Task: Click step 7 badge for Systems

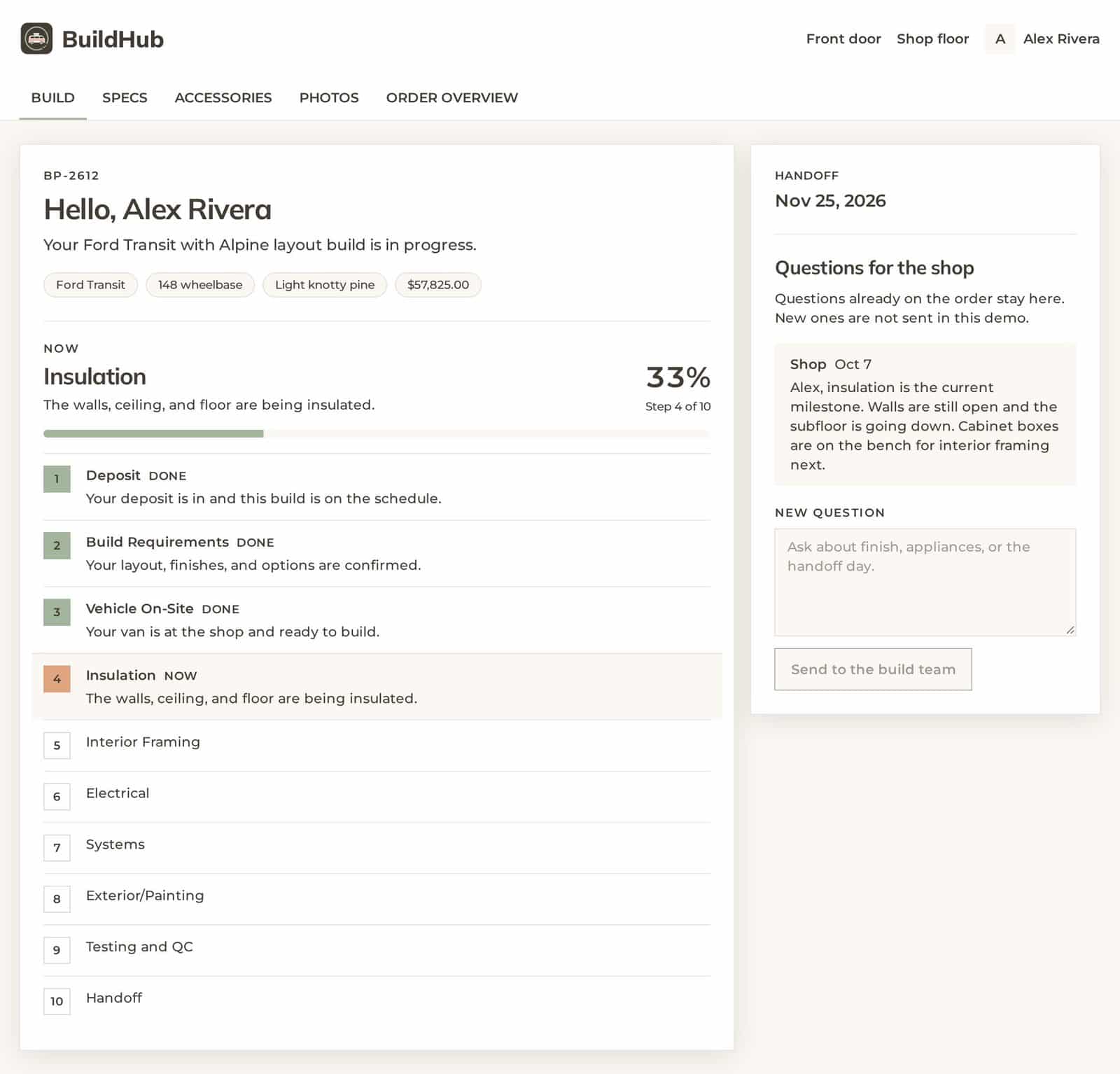Action: [57, 848]
